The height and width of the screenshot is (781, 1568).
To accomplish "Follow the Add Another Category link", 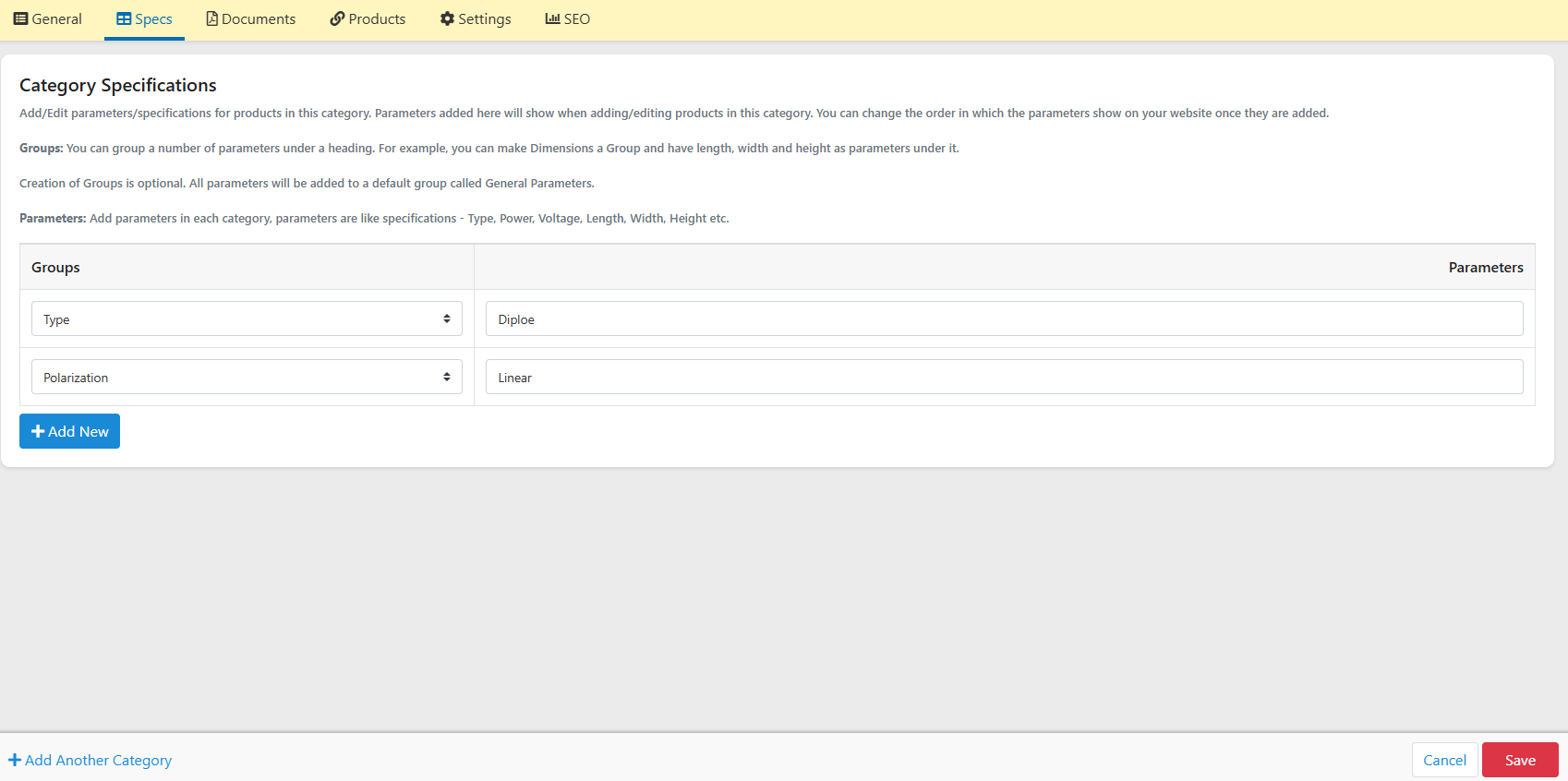I will (90, 760).
